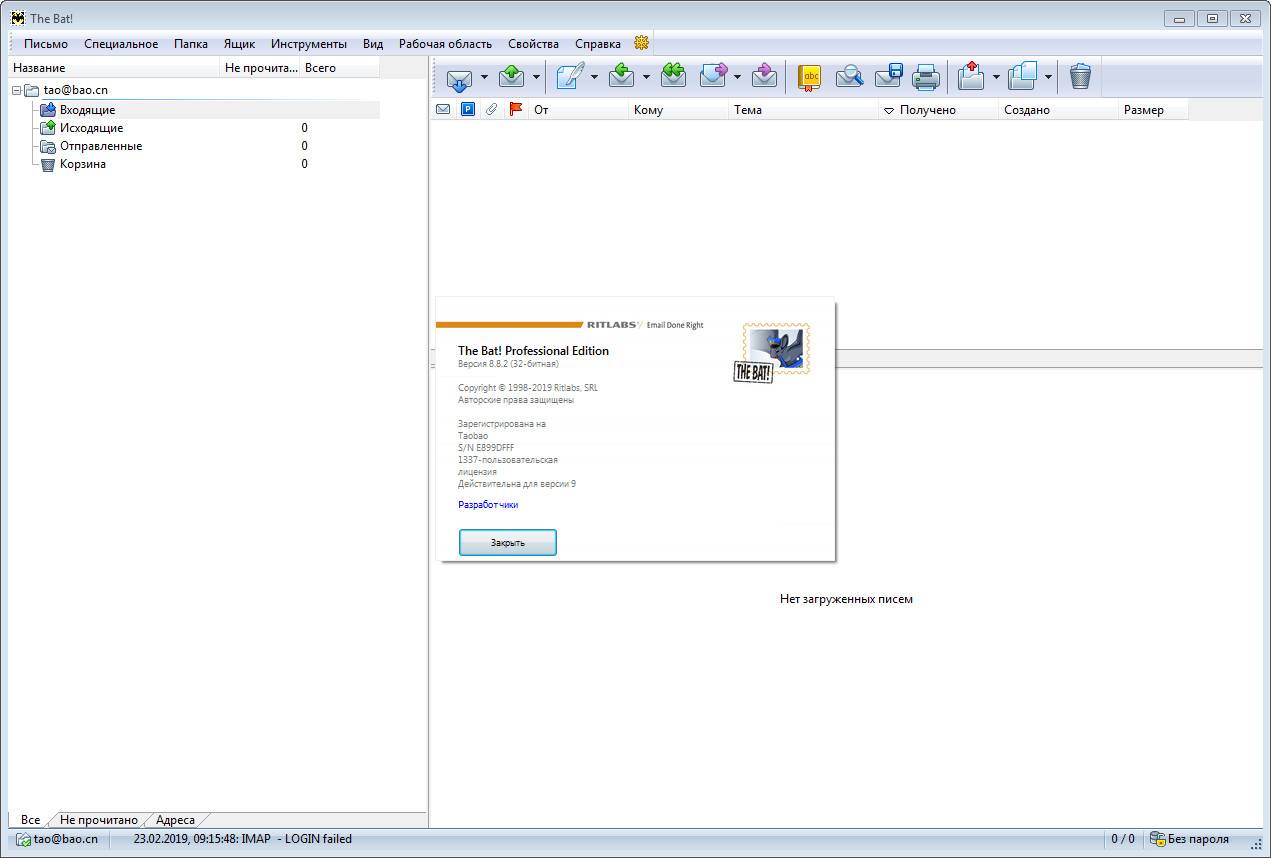
Task: Open the Ящик menu
Action: click(239, 44)
